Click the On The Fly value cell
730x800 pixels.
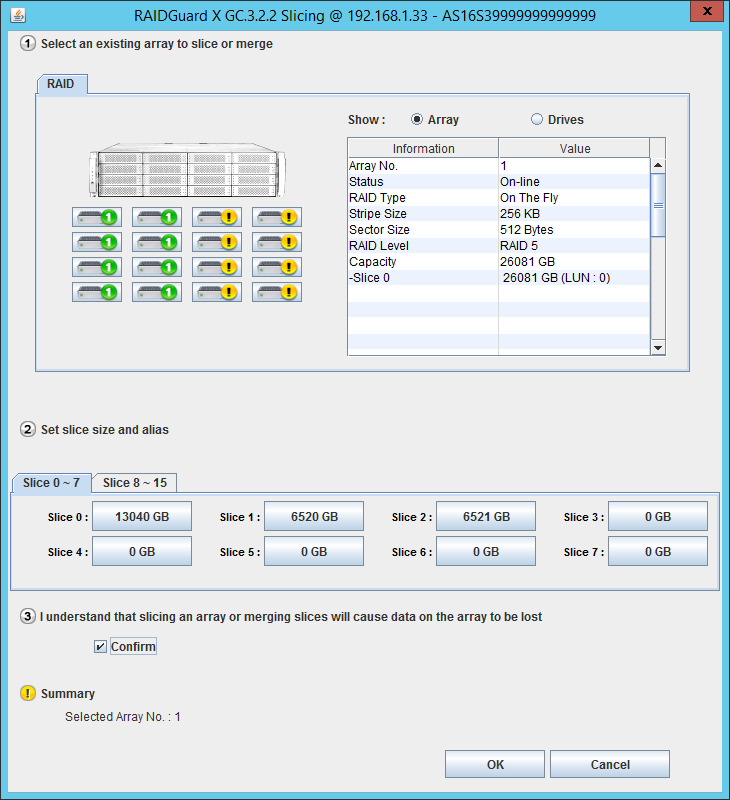pos(574,197)
